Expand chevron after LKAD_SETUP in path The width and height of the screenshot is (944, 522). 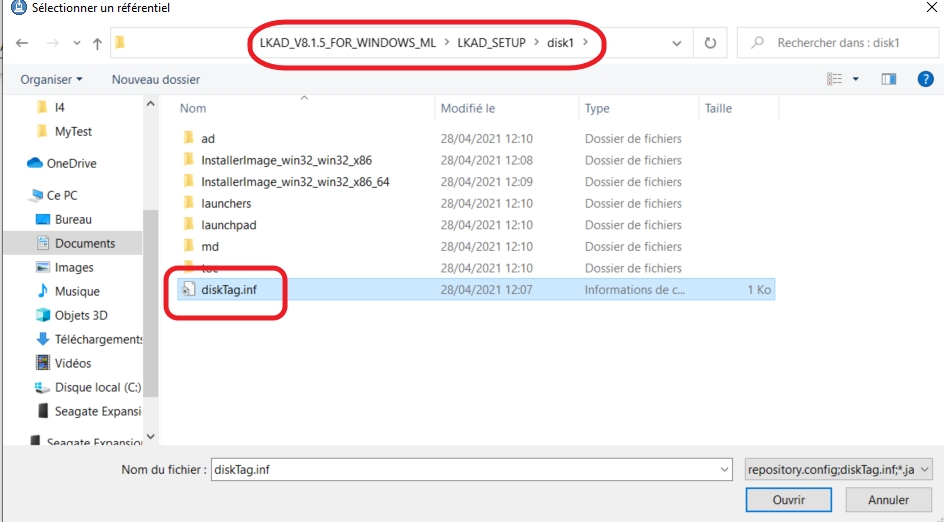[x=536, y=43]
